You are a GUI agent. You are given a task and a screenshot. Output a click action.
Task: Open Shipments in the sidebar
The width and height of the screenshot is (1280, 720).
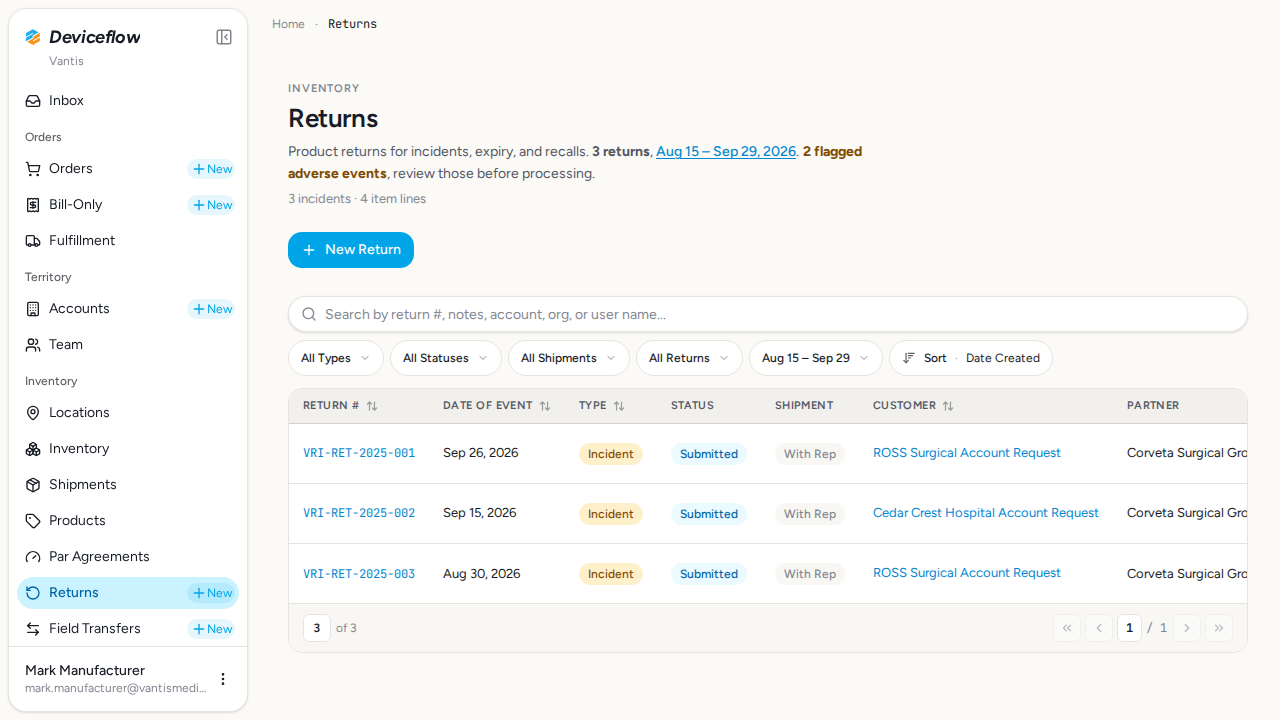tap(128, 485)
